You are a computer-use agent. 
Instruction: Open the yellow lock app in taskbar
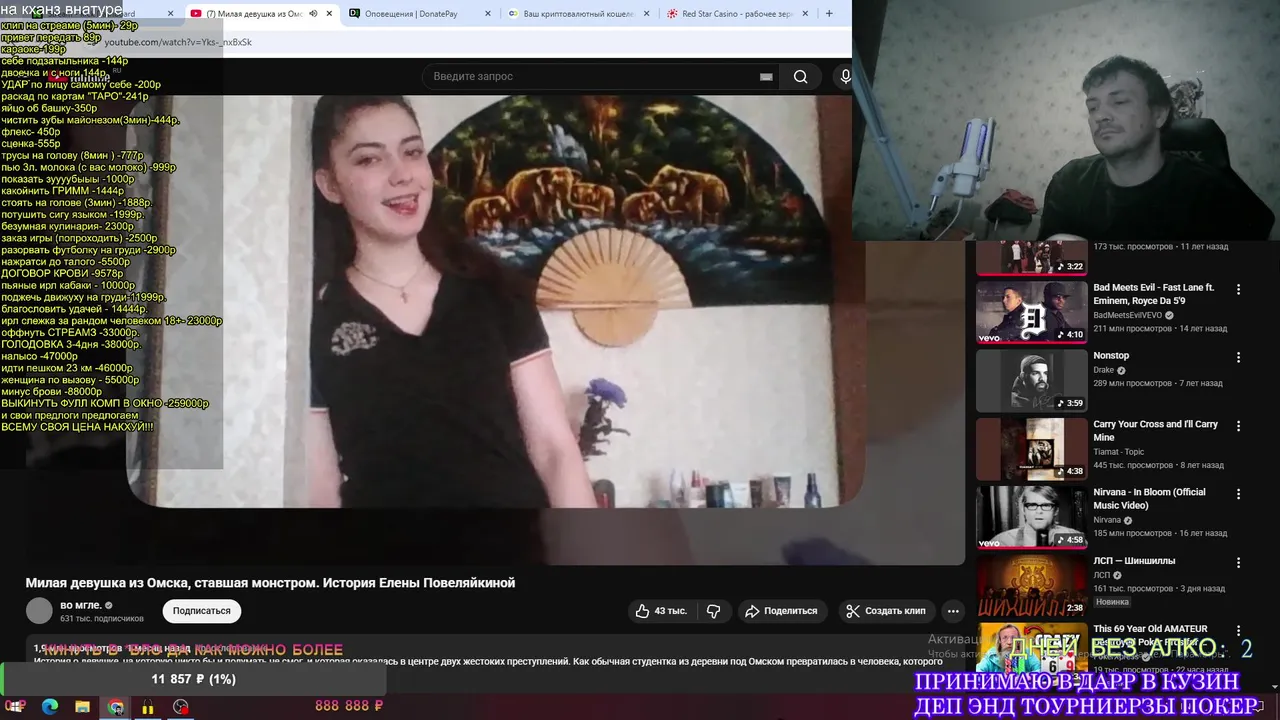tap(148, 707)
